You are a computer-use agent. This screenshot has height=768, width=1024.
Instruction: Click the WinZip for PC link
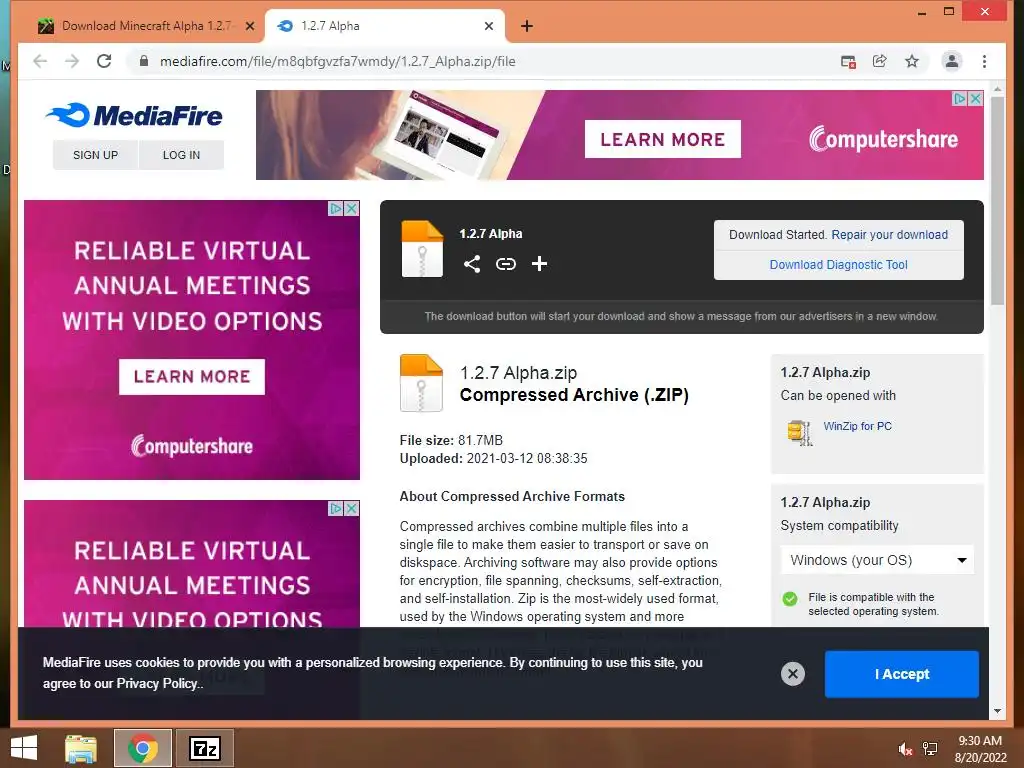point(857,426)
